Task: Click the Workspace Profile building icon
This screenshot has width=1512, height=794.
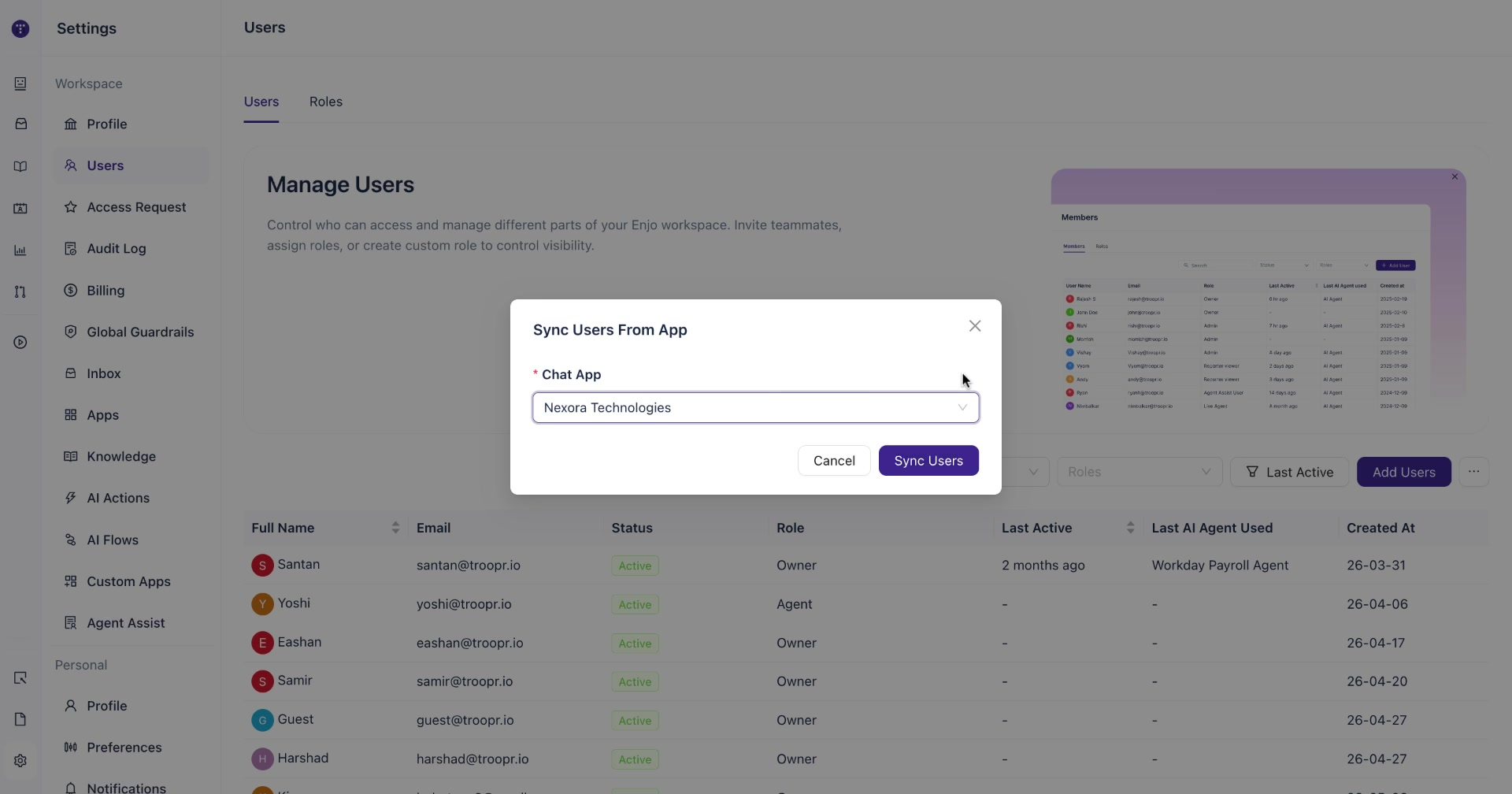Action: [71, 124]
